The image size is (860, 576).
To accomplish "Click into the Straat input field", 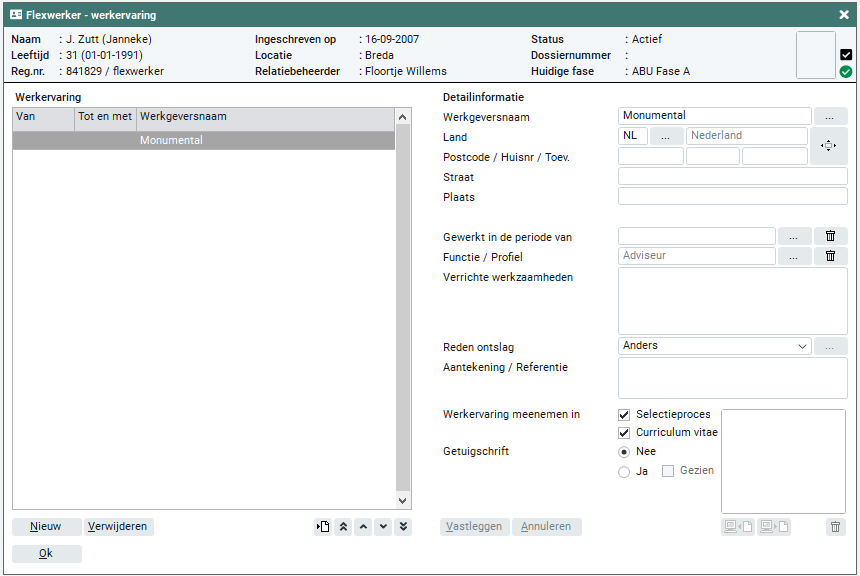I will (x=732, y=177).
